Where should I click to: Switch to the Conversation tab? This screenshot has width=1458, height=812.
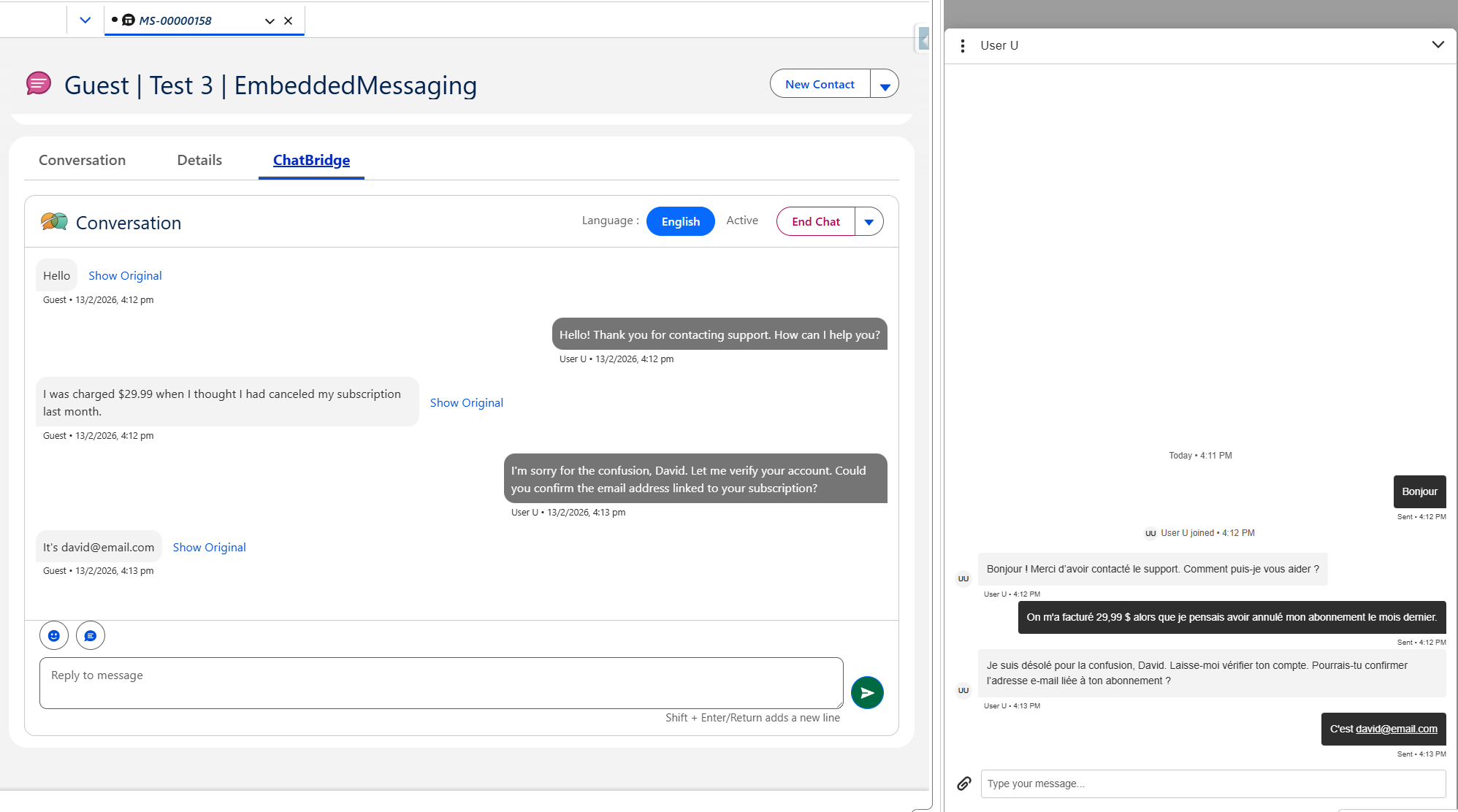(82, 161)
